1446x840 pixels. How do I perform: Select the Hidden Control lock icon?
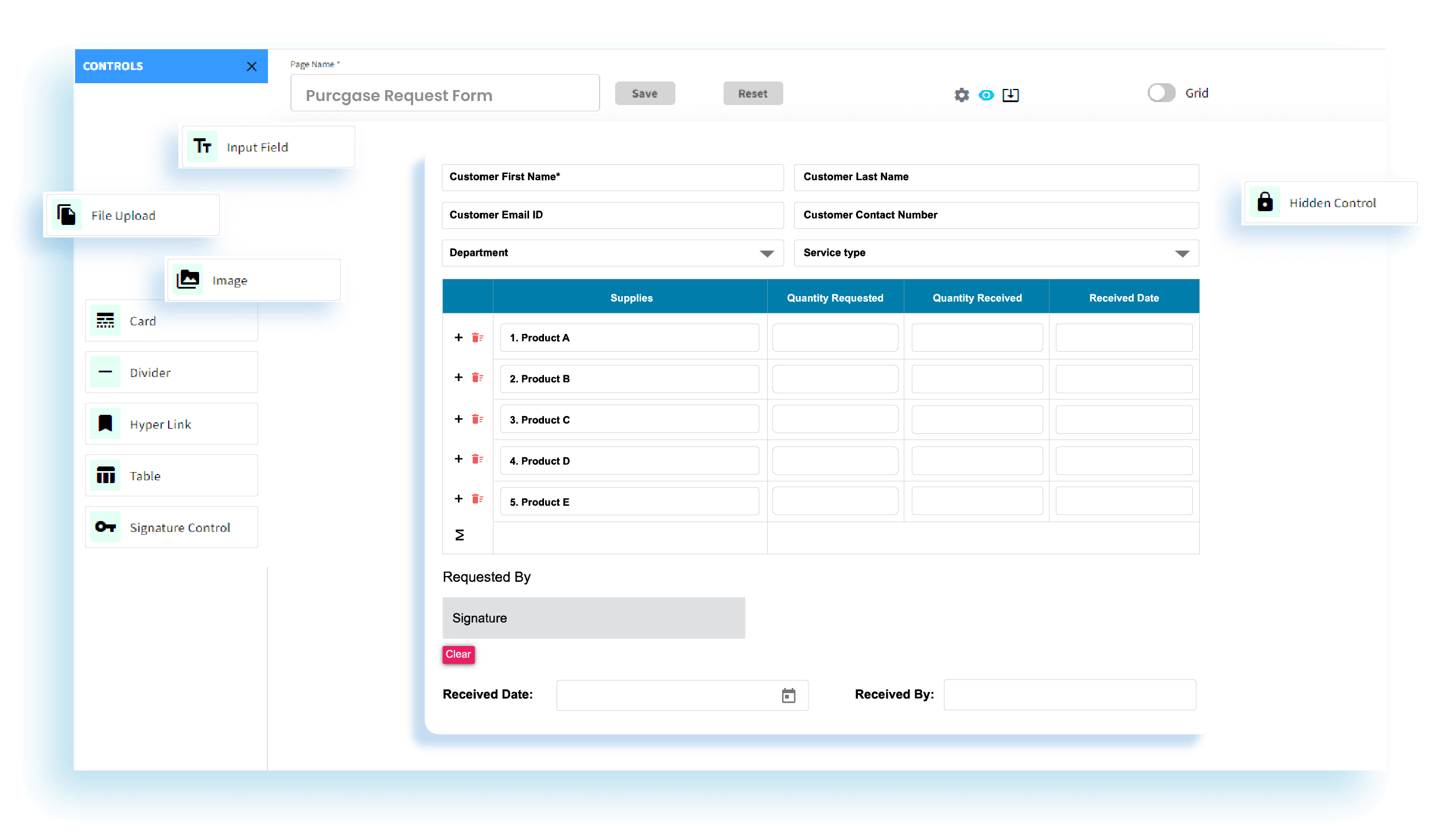(1265, 202)
